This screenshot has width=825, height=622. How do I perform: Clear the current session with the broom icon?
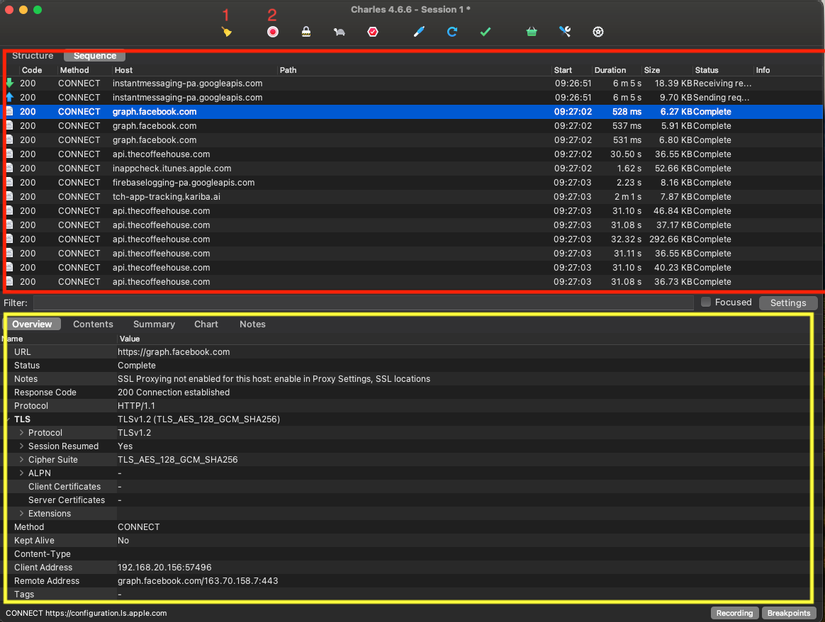226,31
